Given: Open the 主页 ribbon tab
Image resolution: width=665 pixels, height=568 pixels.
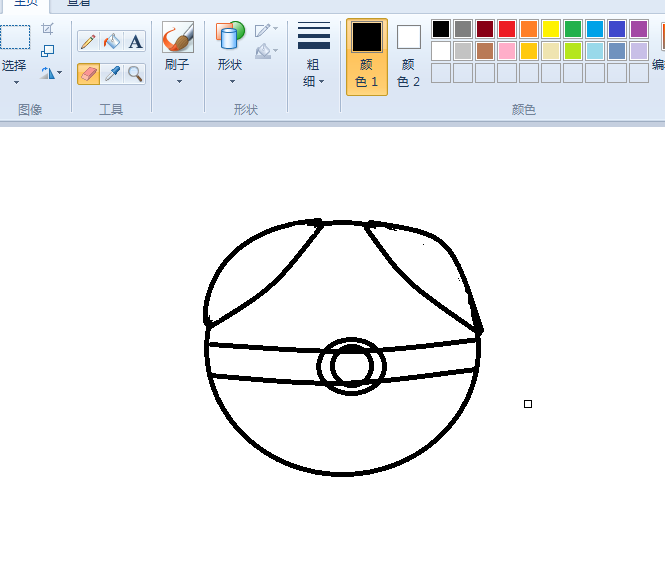Looking at the screenshot, I should [25, 4].
